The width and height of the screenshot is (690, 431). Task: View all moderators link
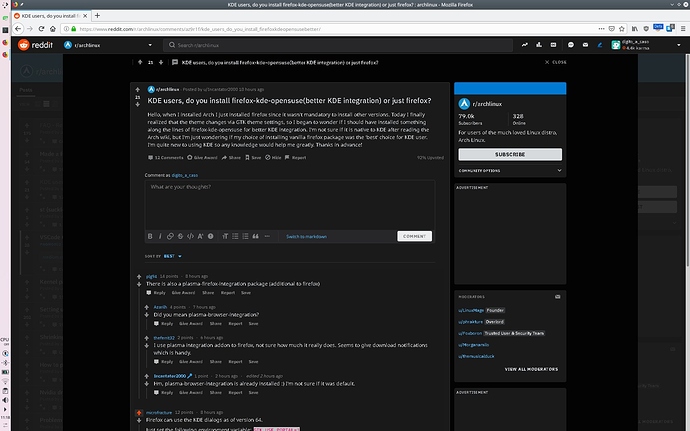coord(531,369)
